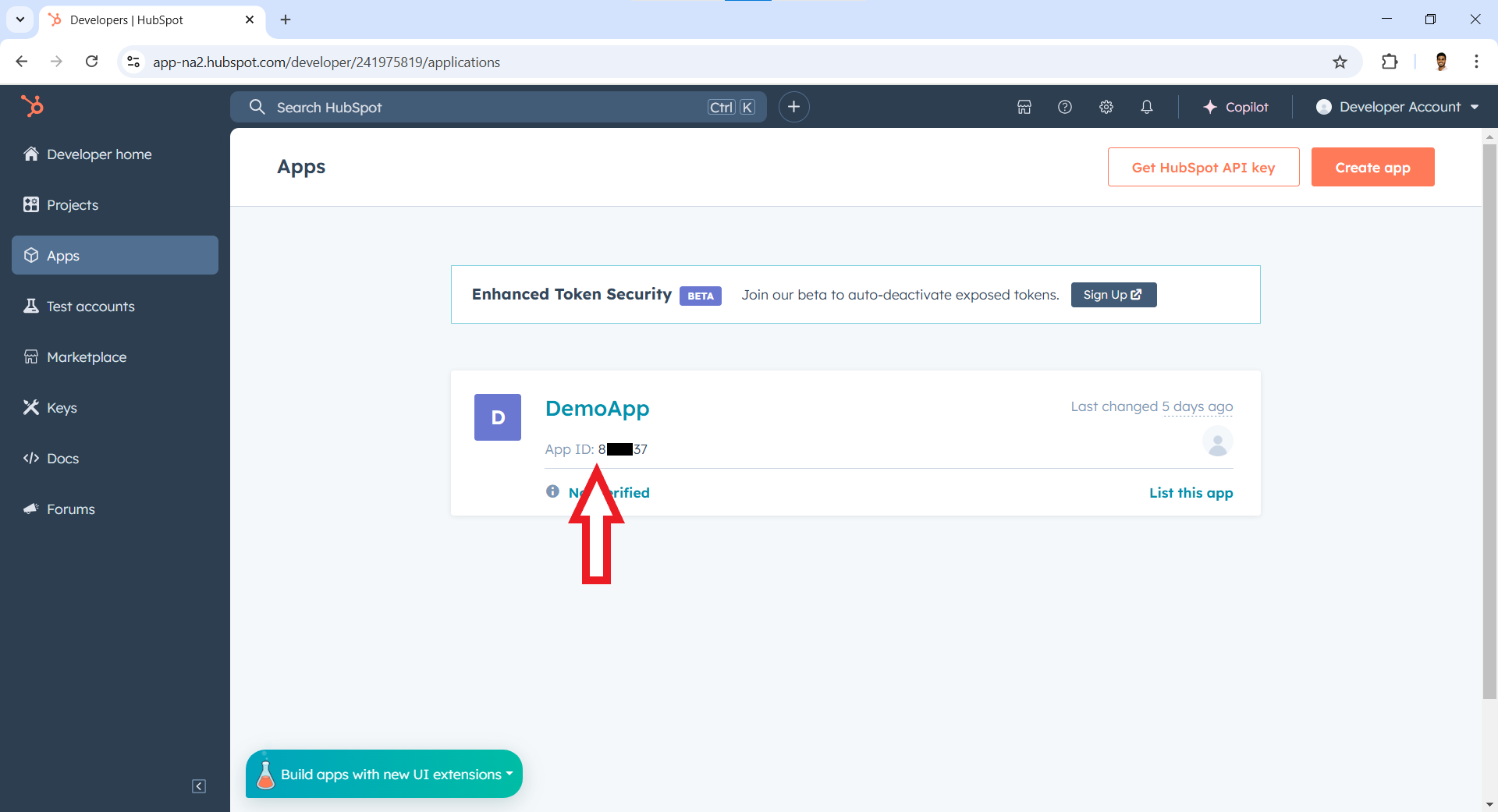Go to Marketplace in sidebar

[x=115, y=357]
